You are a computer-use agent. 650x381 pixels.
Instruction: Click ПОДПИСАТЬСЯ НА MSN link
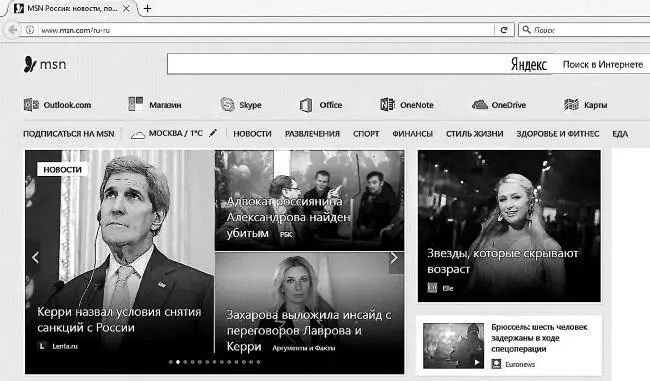[x=68, y=134]
